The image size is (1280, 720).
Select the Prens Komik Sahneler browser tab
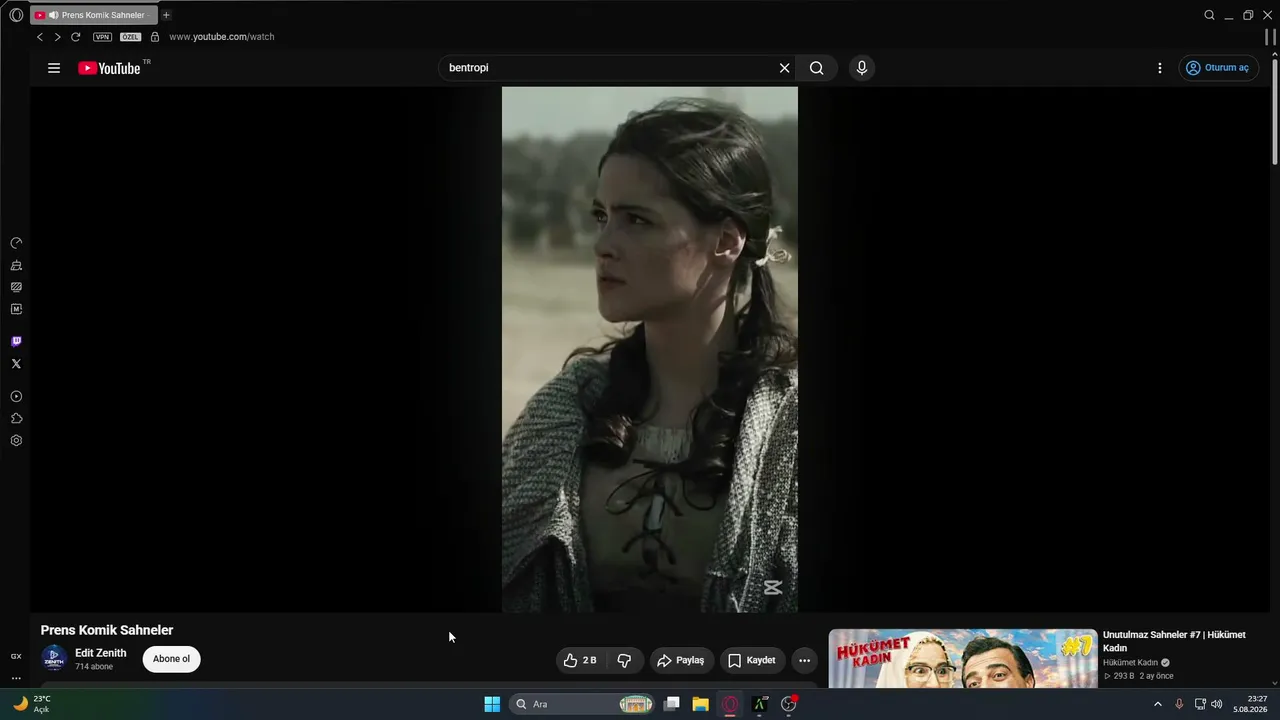point(95,15)
